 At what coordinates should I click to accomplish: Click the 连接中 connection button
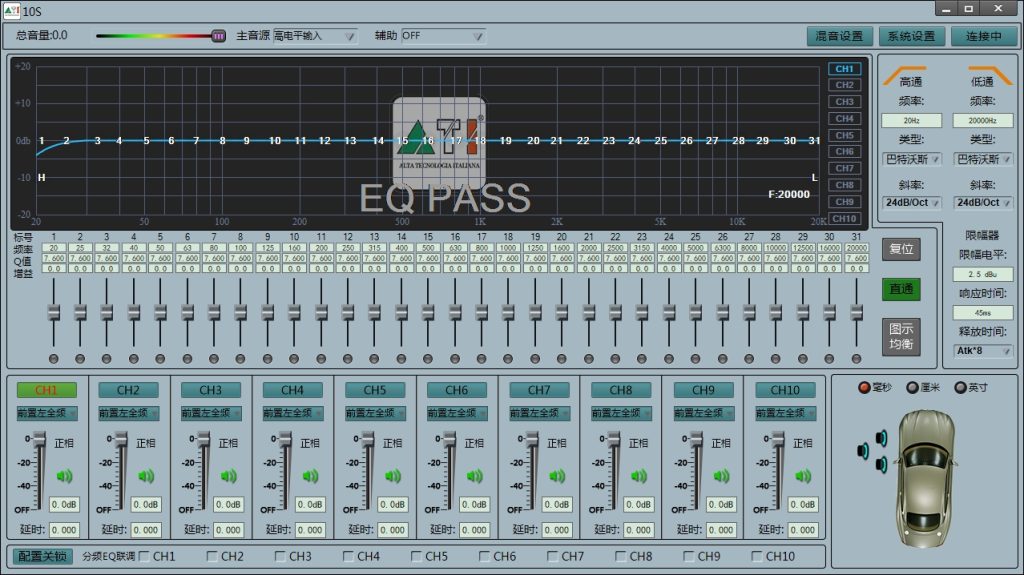[x=984, y=36]
